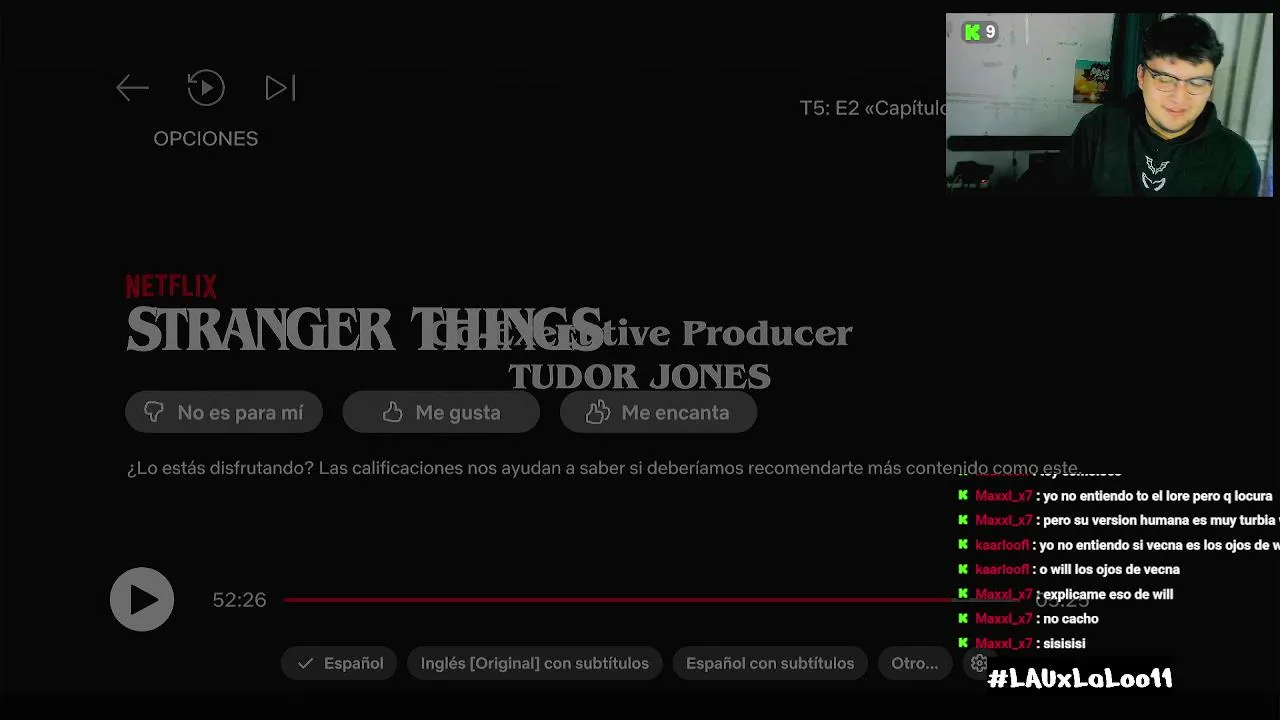Click chat message 'o will los ojos de vecna'
Image resolution: width=1280 pixels, height=720 pixels.
tap(1109, 570)
